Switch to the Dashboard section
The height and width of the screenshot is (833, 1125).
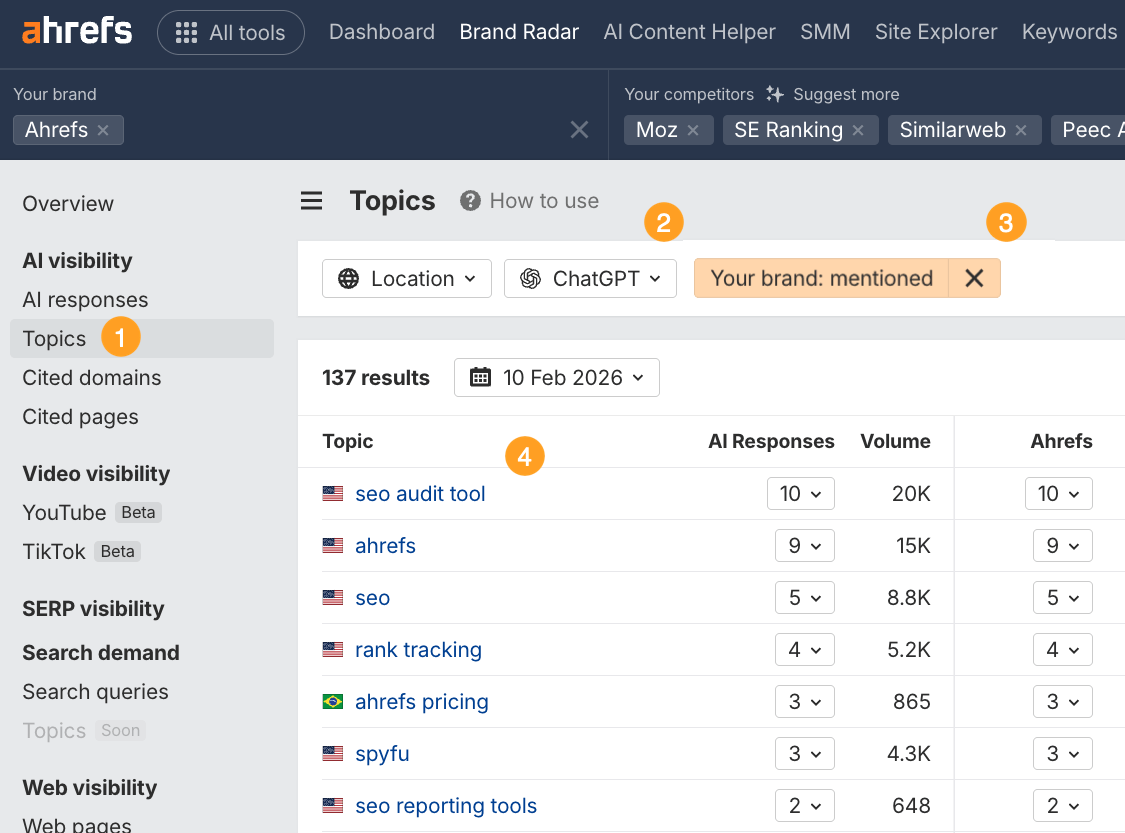pyautogui.click(x=381, y=32)
